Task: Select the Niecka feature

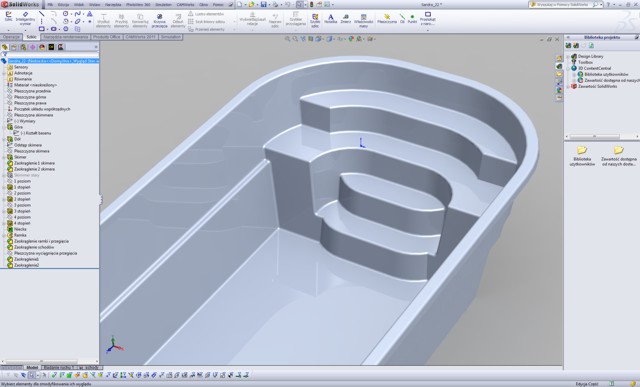Action: (x=20, y=229)
